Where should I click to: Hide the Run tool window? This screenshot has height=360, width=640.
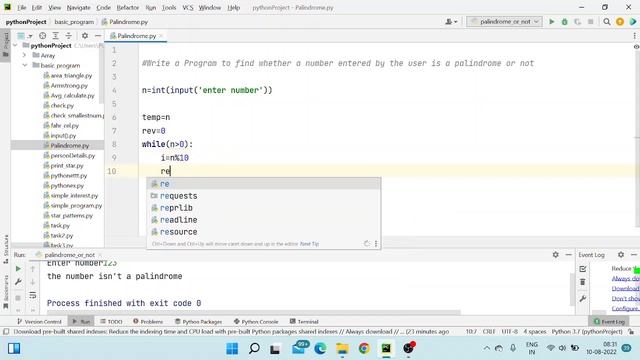click(569, 255)
